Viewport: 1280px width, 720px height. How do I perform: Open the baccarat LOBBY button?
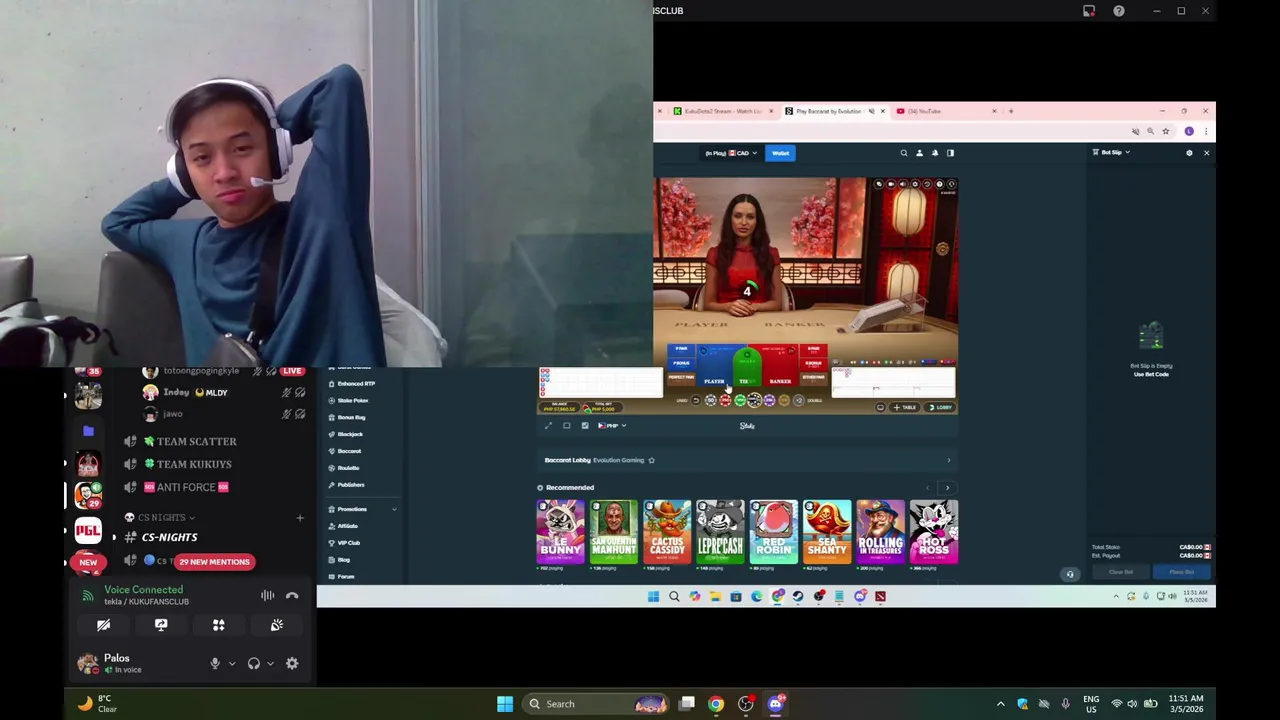click(940, 407)
